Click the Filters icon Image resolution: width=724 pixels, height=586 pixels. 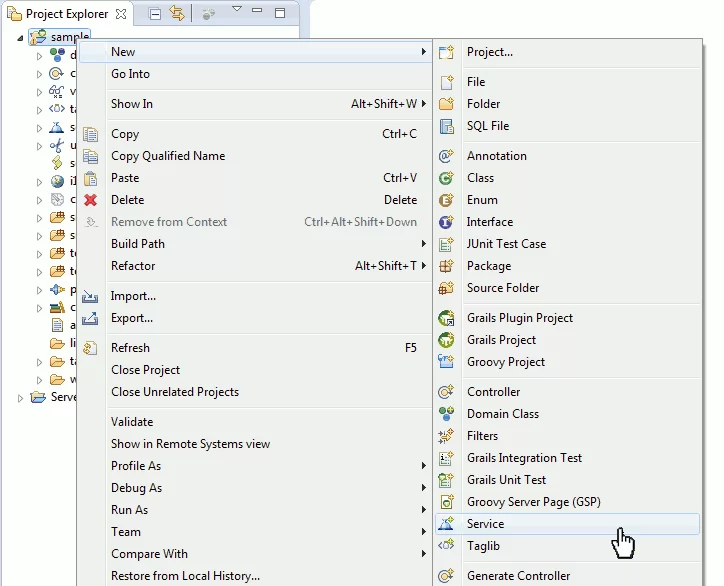click(446, 436)
